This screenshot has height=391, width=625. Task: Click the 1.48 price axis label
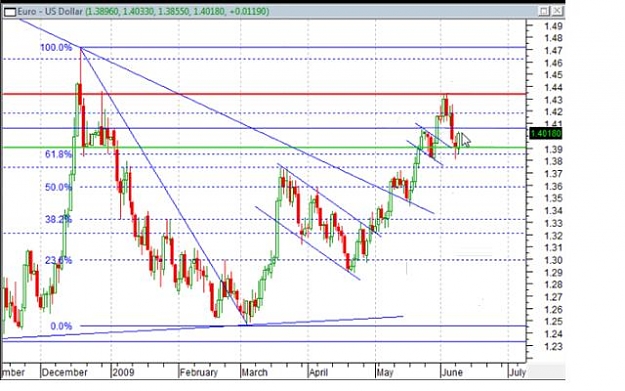(x=553, y=38)
